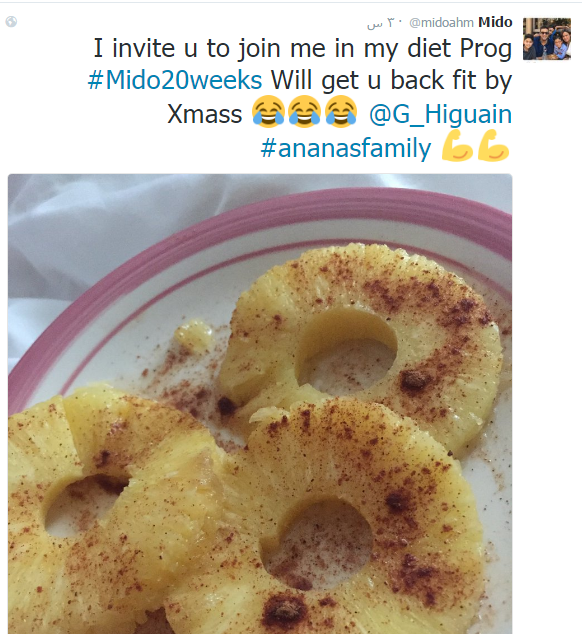Open the attached pineapple photo
The image size is (582, 634).
pos(260,404)
